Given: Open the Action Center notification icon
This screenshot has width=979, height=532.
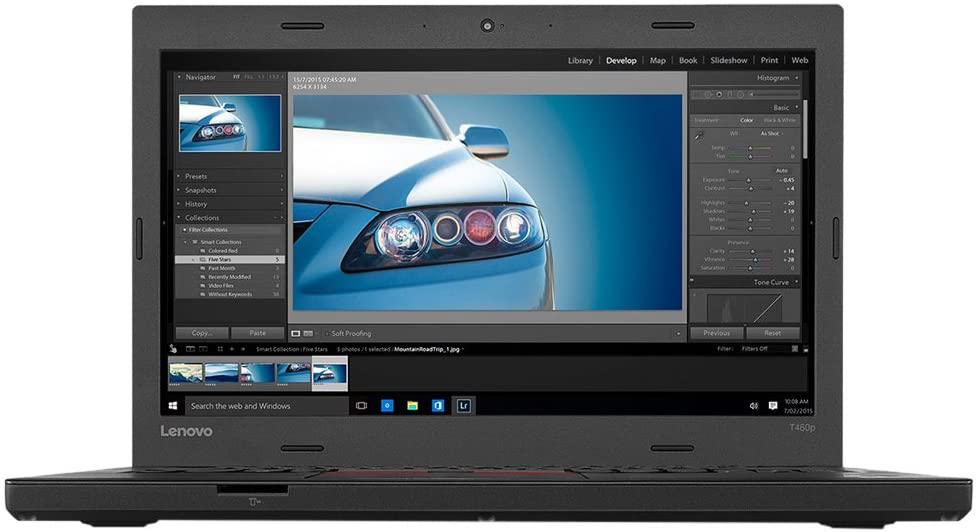Looking at the screenshot, I should coord(772,406).
